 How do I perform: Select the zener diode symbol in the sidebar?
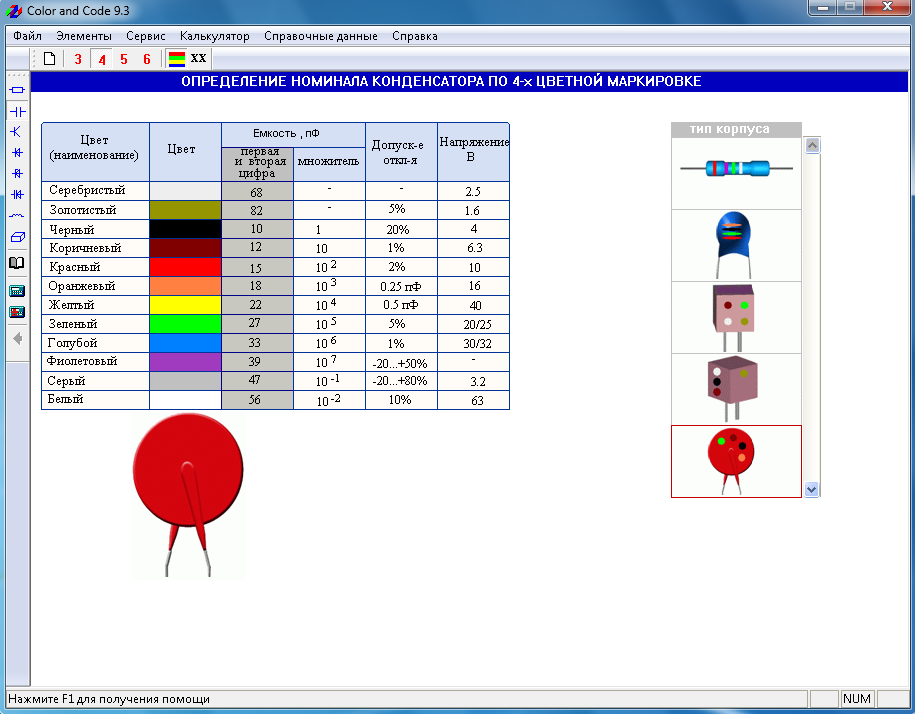pos(18,173)
